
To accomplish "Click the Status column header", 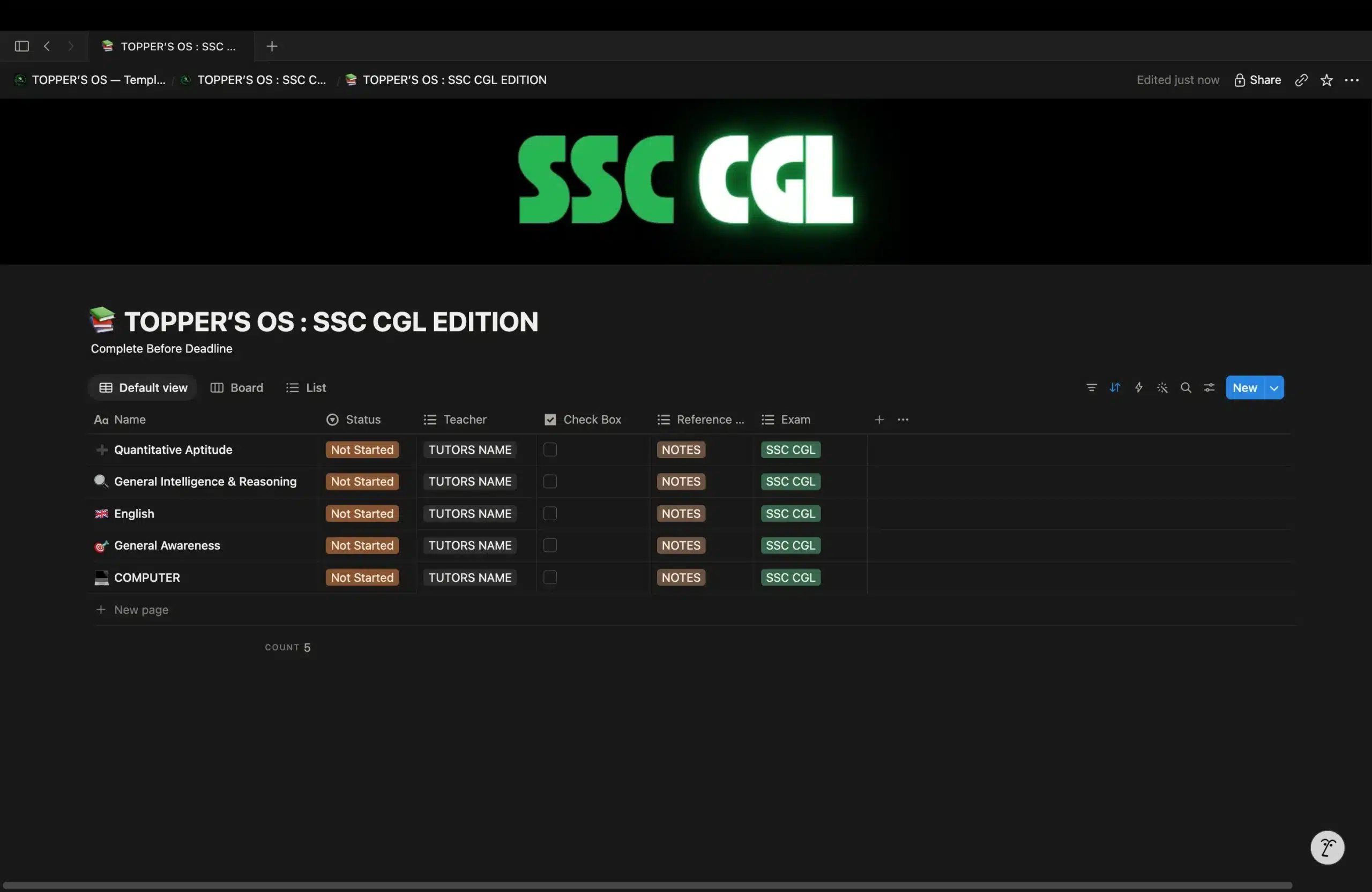I will (x=353, y=419).
